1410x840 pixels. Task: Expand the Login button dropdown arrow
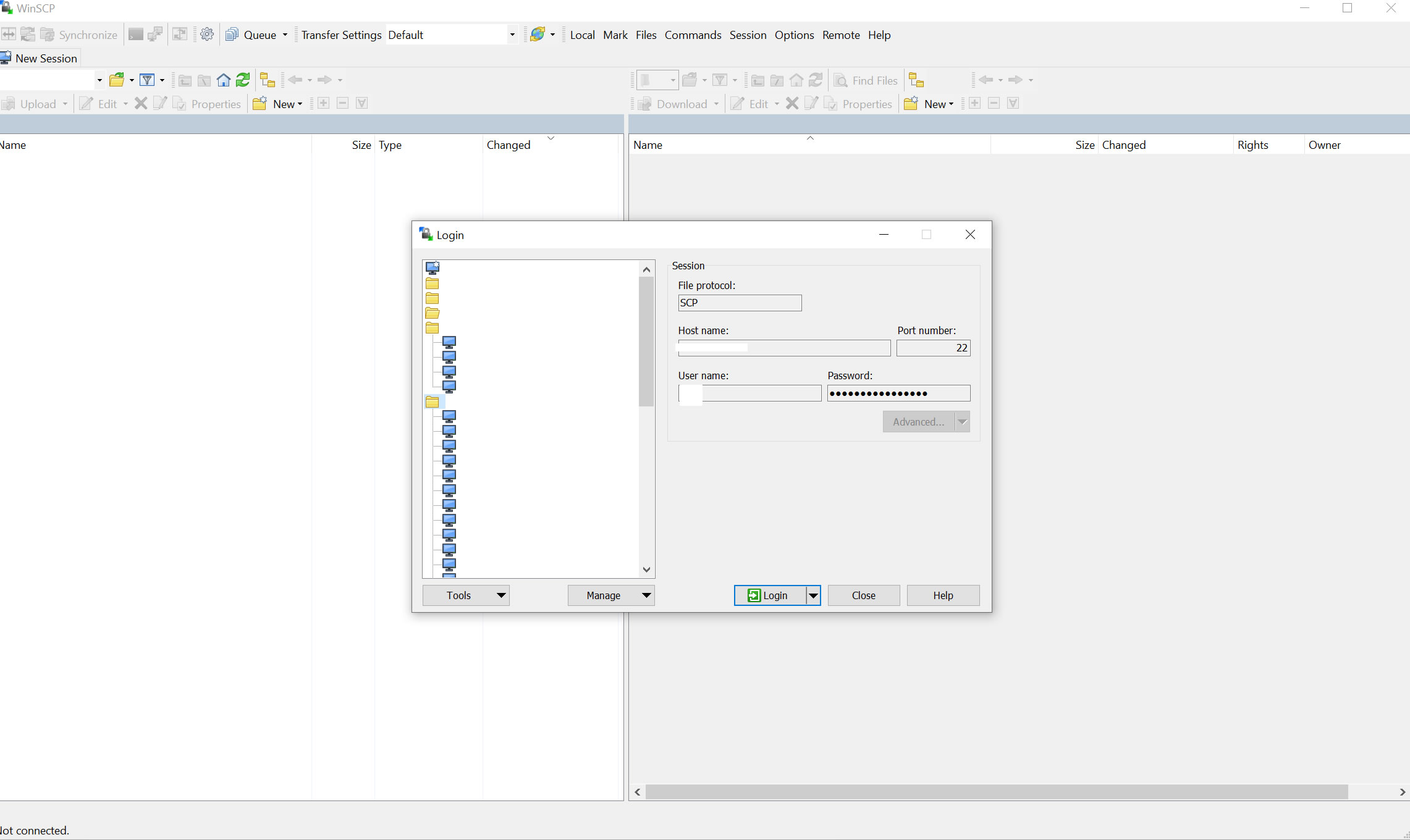point(813,595)
